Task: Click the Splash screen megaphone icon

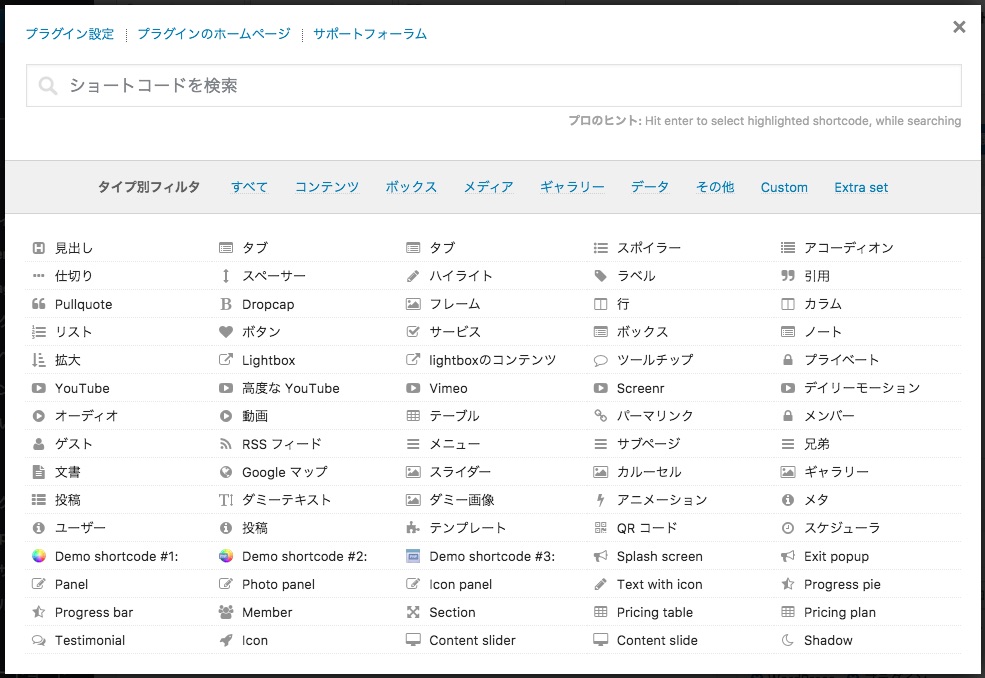Action: (x=601, y=556)
